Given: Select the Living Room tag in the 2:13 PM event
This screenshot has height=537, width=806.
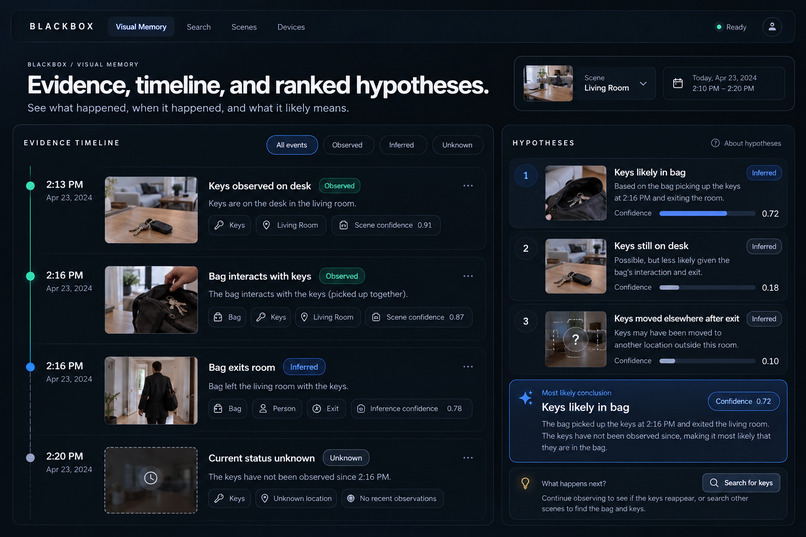Looking at the screenshot, I should 290,225.
